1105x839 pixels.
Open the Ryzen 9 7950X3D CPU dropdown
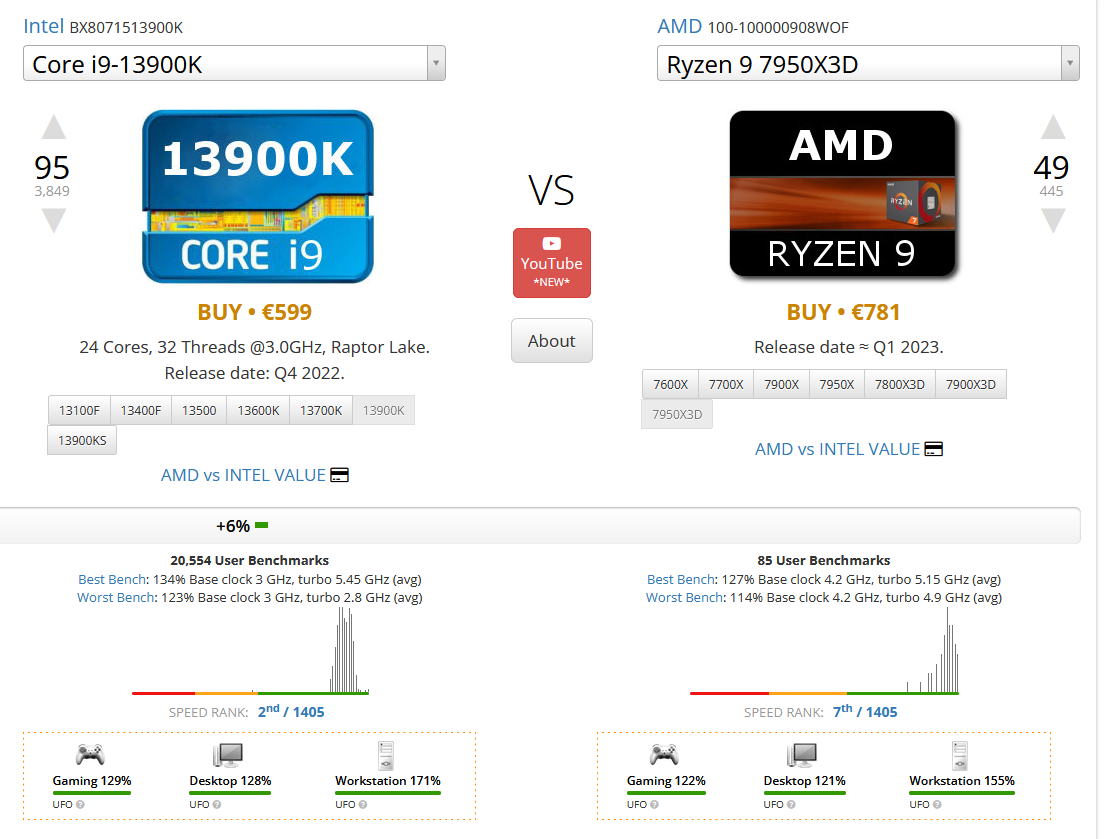(x=868, y=64)
